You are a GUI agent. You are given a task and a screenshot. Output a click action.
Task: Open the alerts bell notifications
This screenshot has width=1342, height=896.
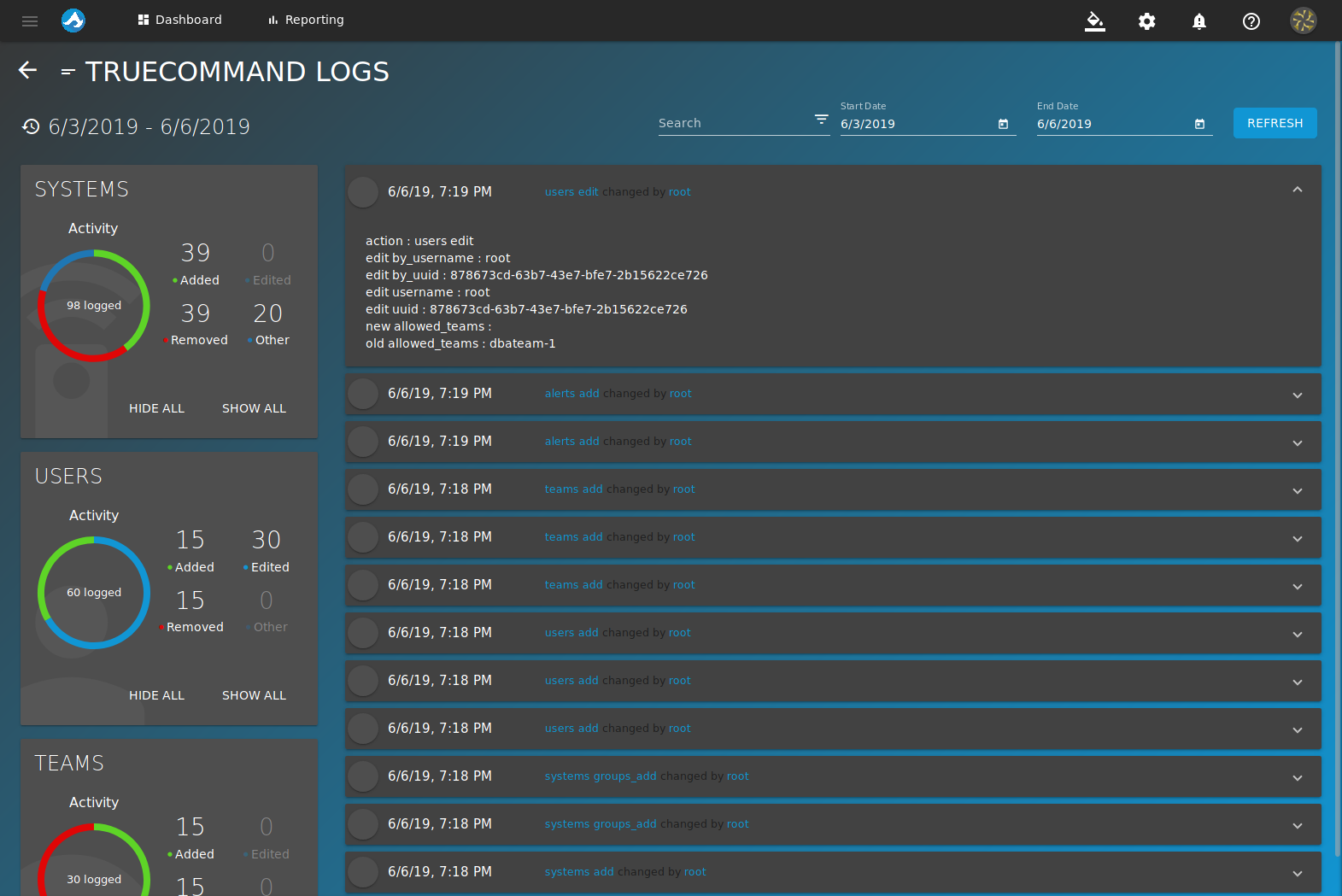click(x=1199, y=20)
